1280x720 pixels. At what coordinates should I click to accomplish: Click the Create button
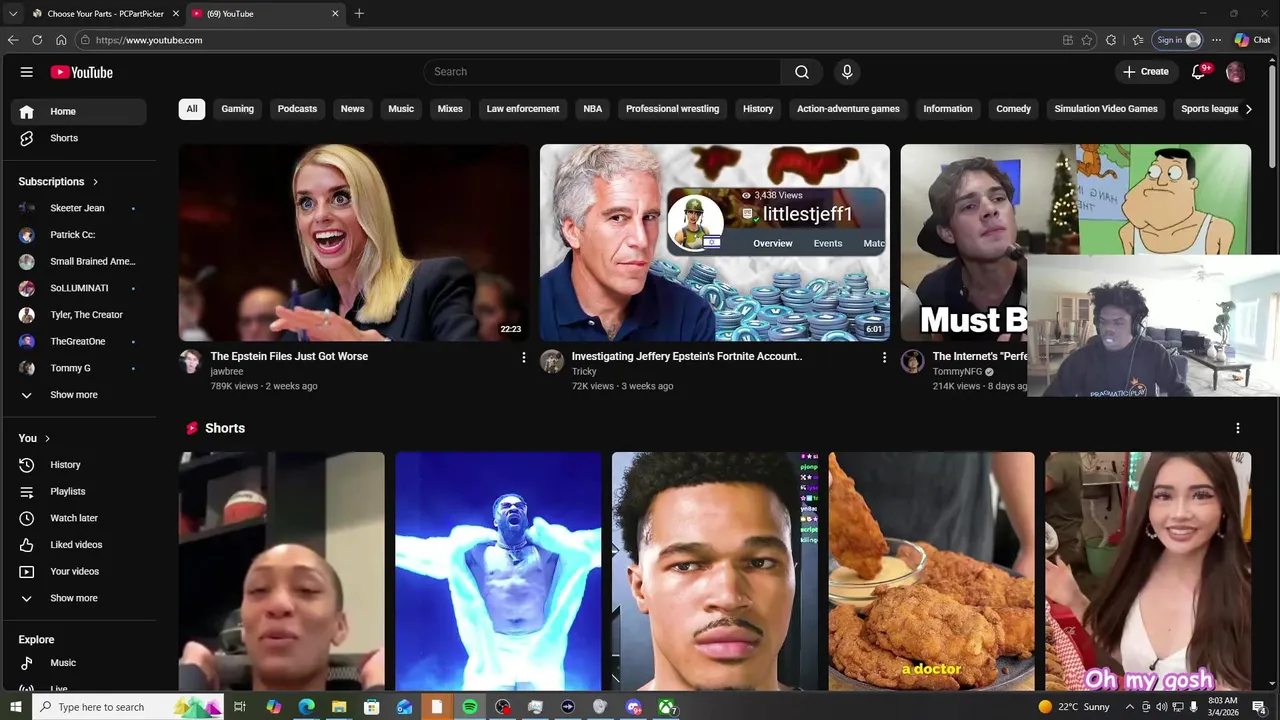point(1146,72)
